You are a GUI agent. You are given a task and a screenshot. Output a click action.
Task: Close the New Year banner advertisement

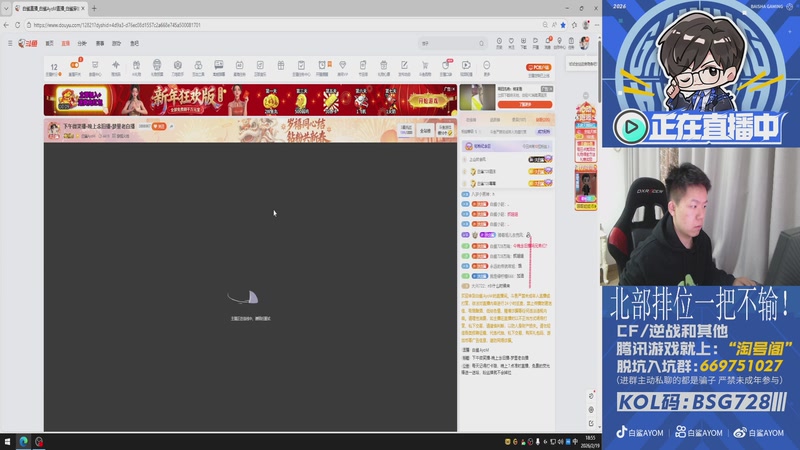coord(453,89)
